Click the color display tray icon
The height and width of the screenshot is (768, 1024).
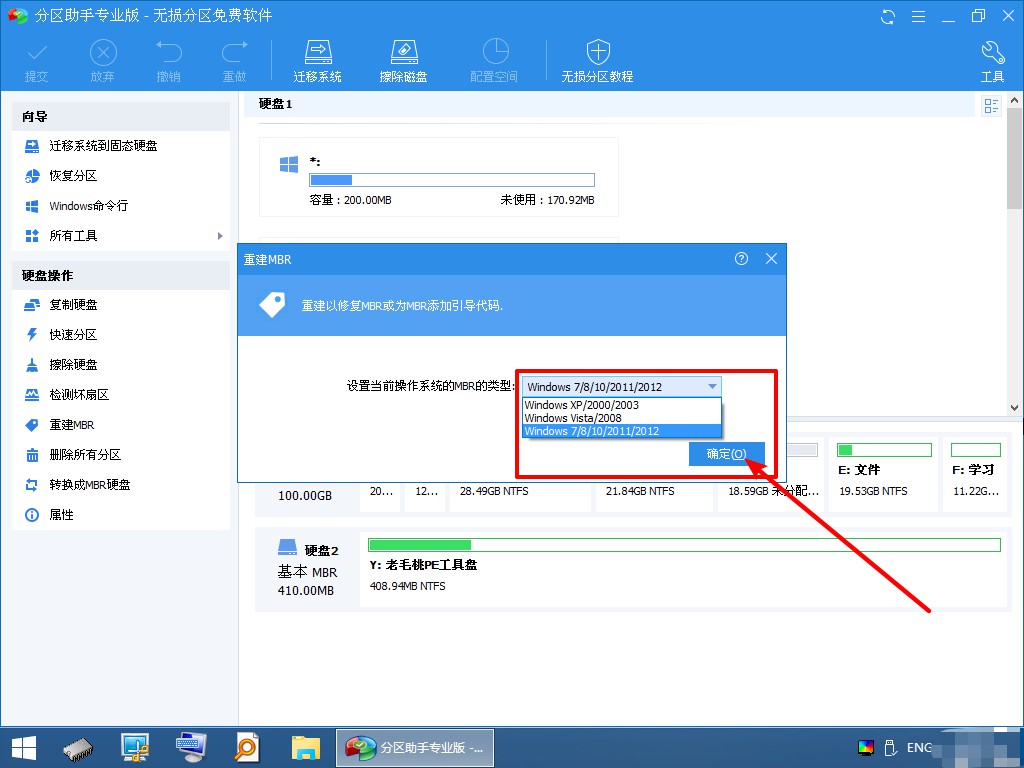click(x=865, y=748)
